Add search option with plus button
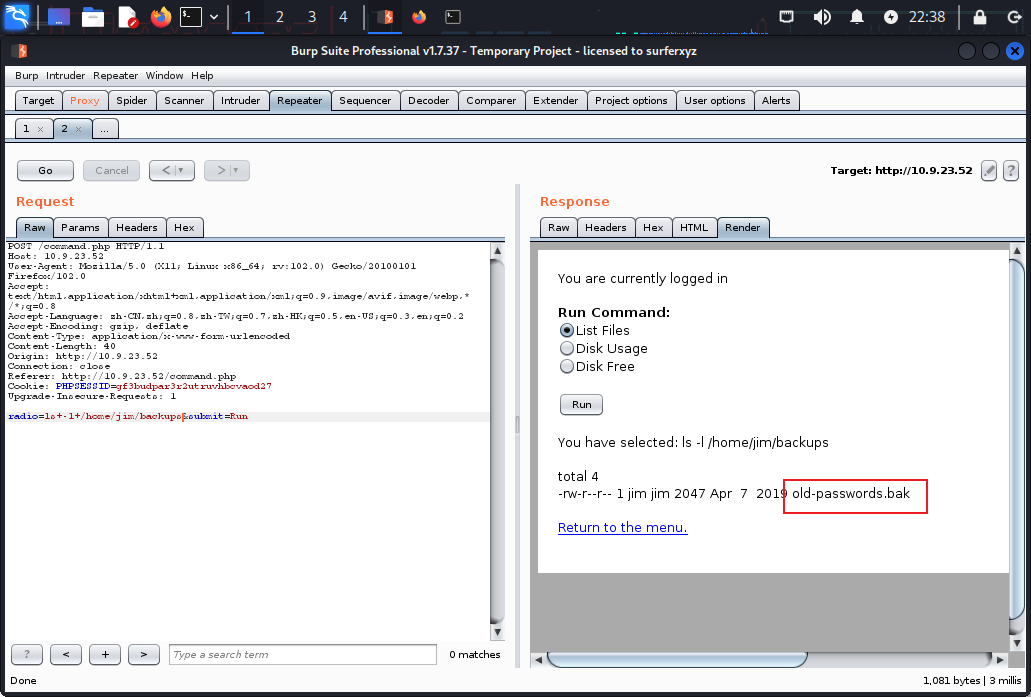This screenshot has width=1031, height=697. (x=105, y=654)
